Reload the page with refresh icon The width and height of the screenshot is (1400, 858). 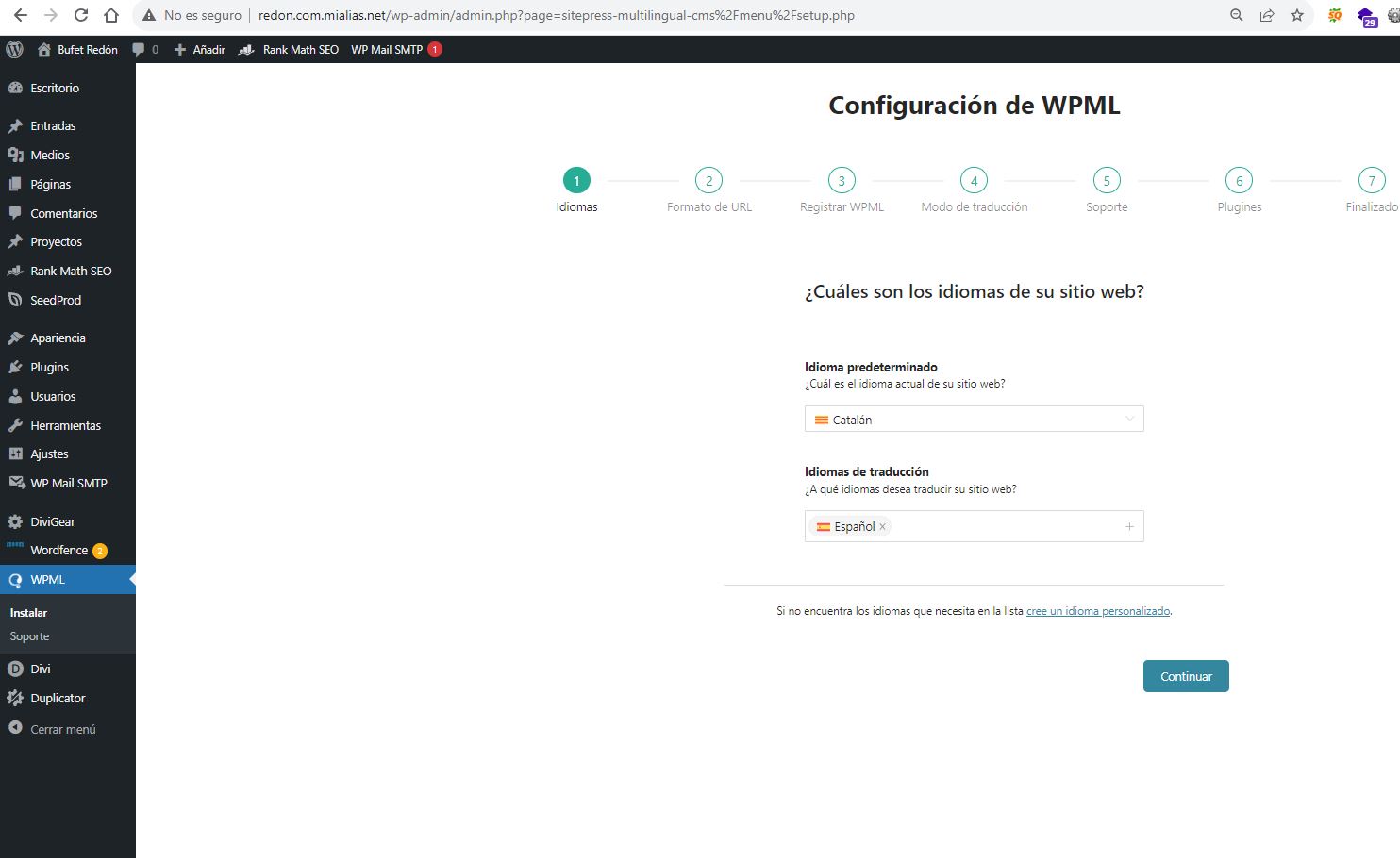[81, 15]
